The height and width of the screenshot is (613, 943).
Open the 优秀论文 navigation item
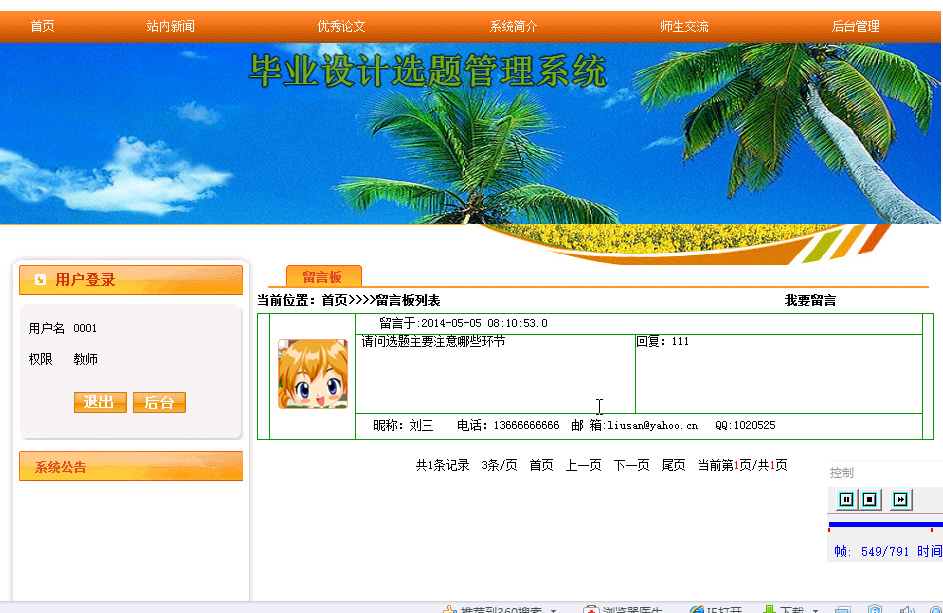pos(342,26)
